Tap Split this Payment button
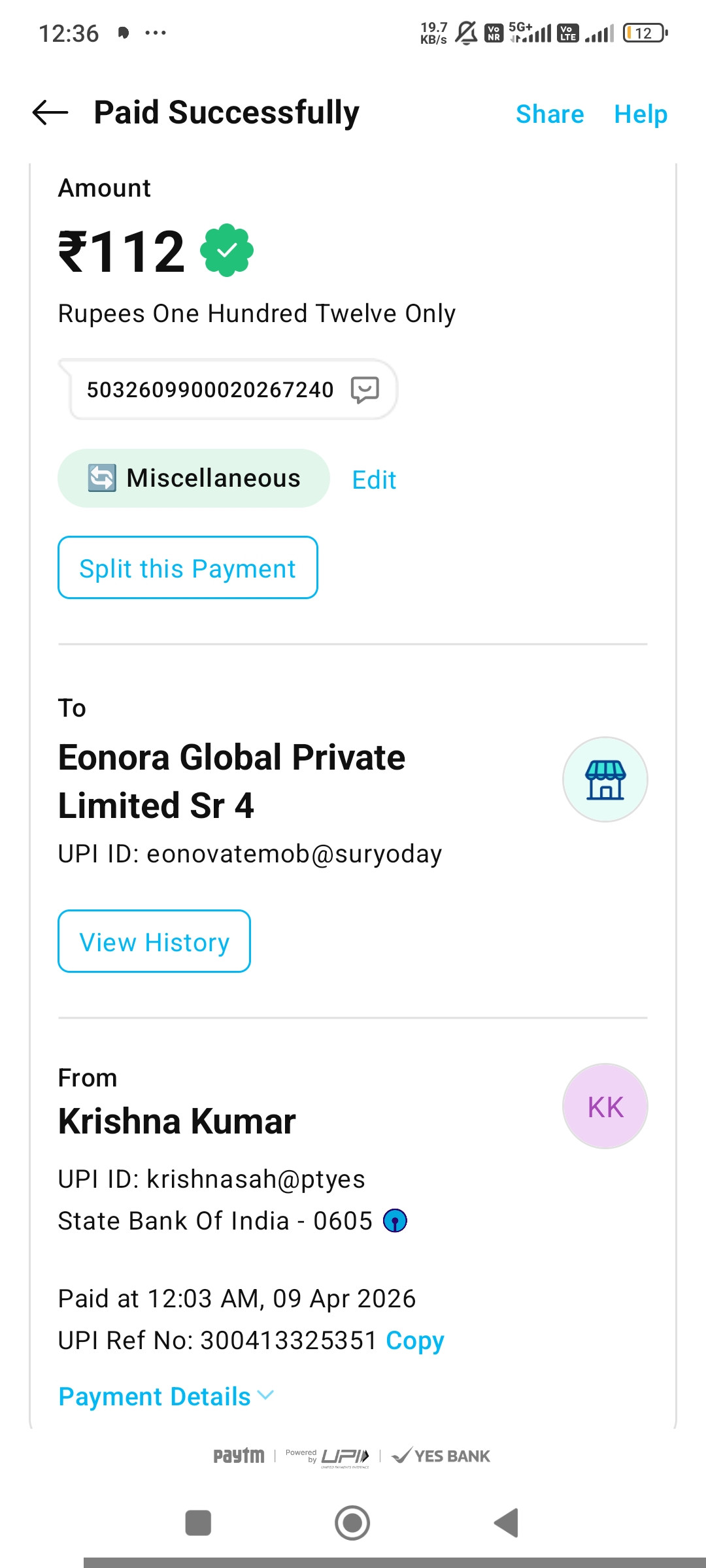The height and width of the screenshot is (1568, 706). (188, 568)
